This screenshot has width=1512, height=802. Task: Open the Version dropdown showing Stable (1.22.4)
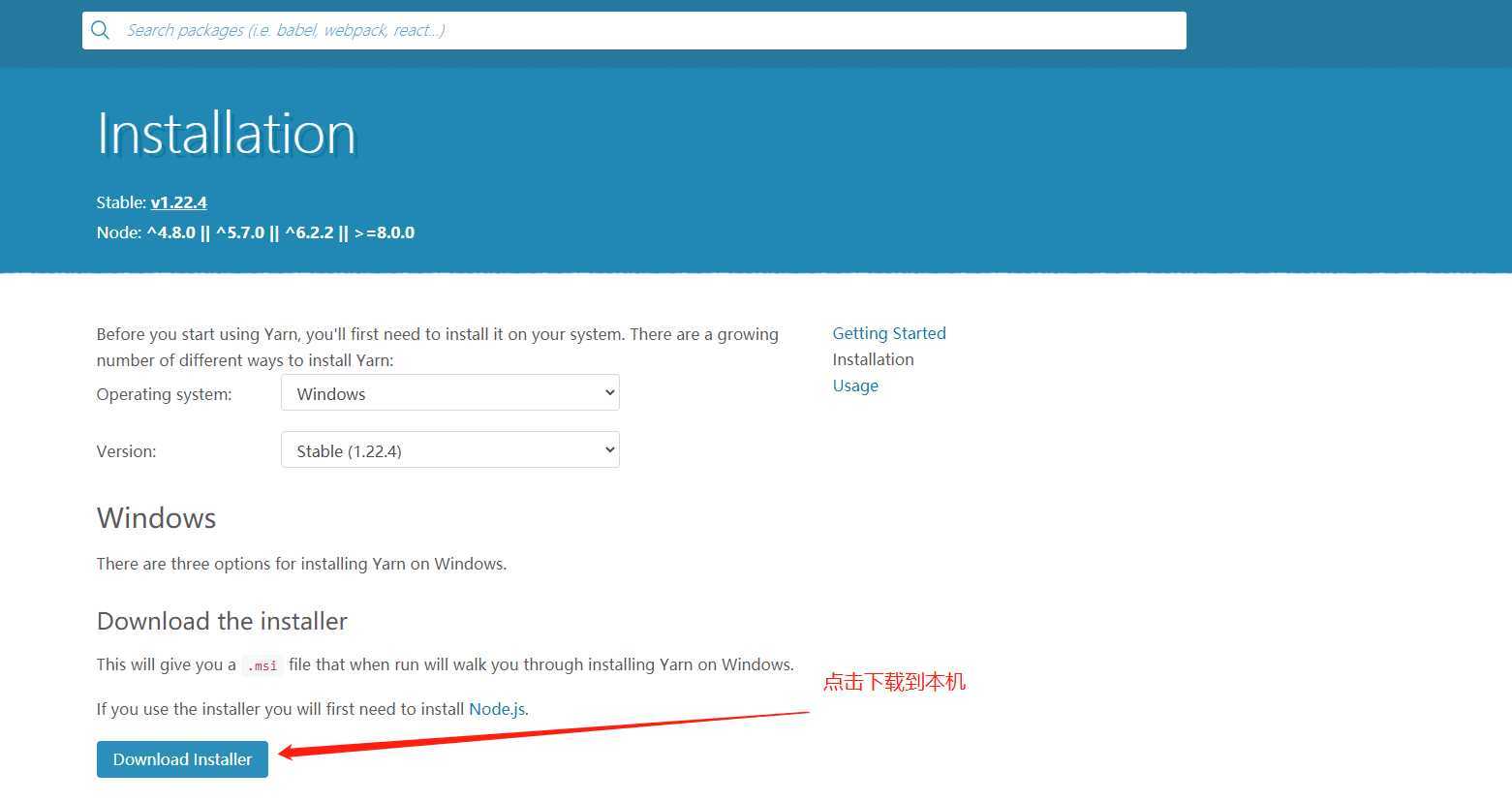(x=450, y=450)
